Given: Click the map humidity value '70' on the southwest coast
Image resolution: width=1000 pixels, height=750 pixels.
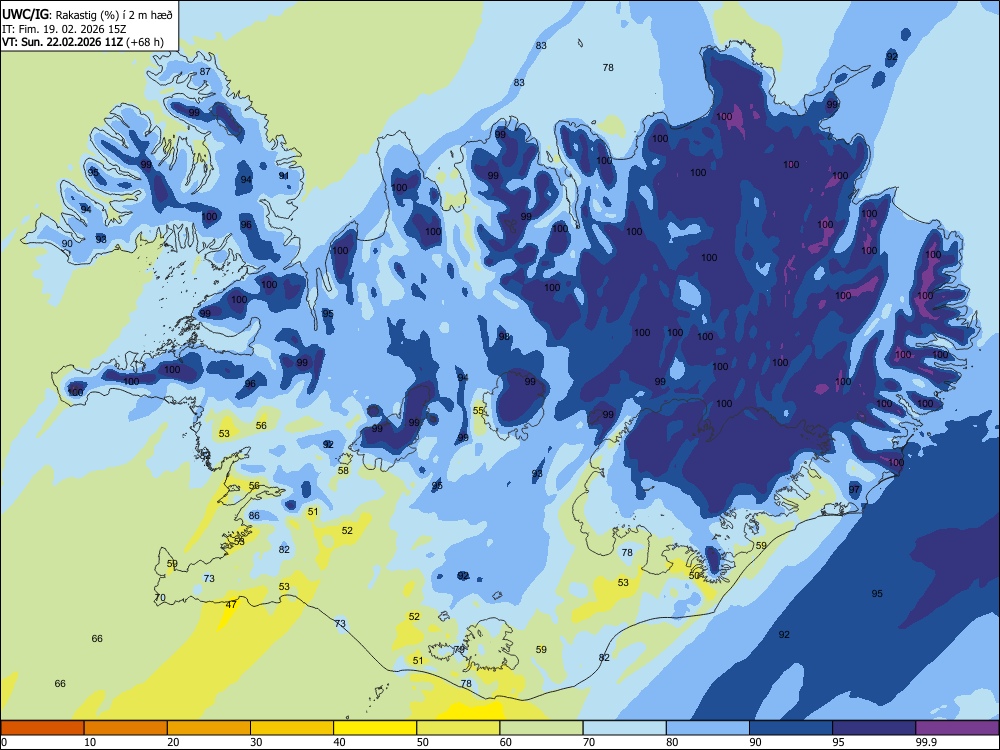Looking at the screenshot, I should point(160,598).
